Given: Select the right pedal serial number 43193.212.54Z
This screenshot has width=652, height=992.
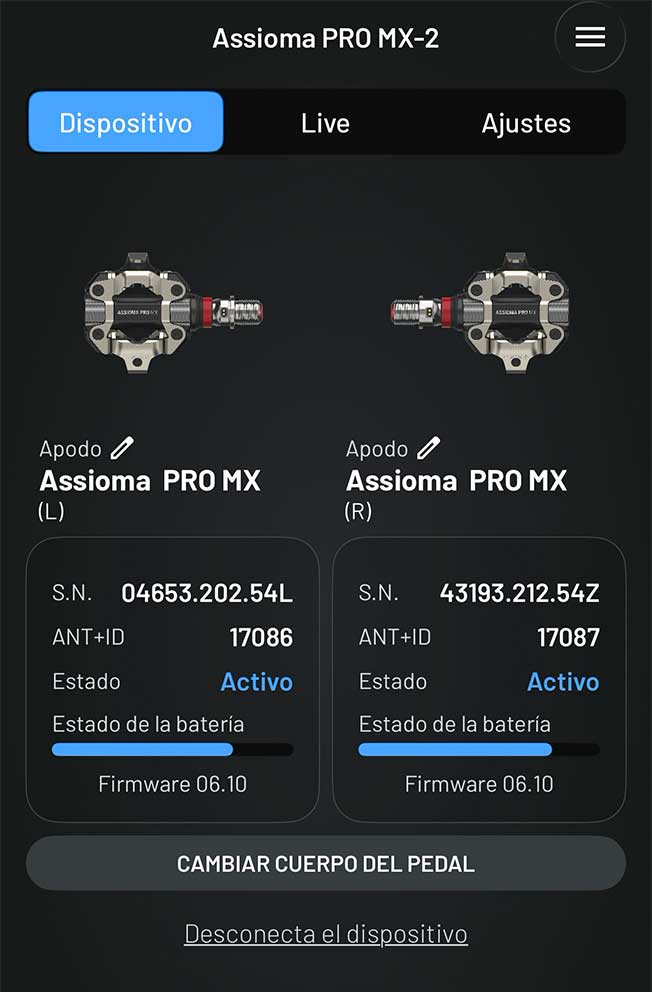Looking at the screenshot, I should (x=519, y=593).
